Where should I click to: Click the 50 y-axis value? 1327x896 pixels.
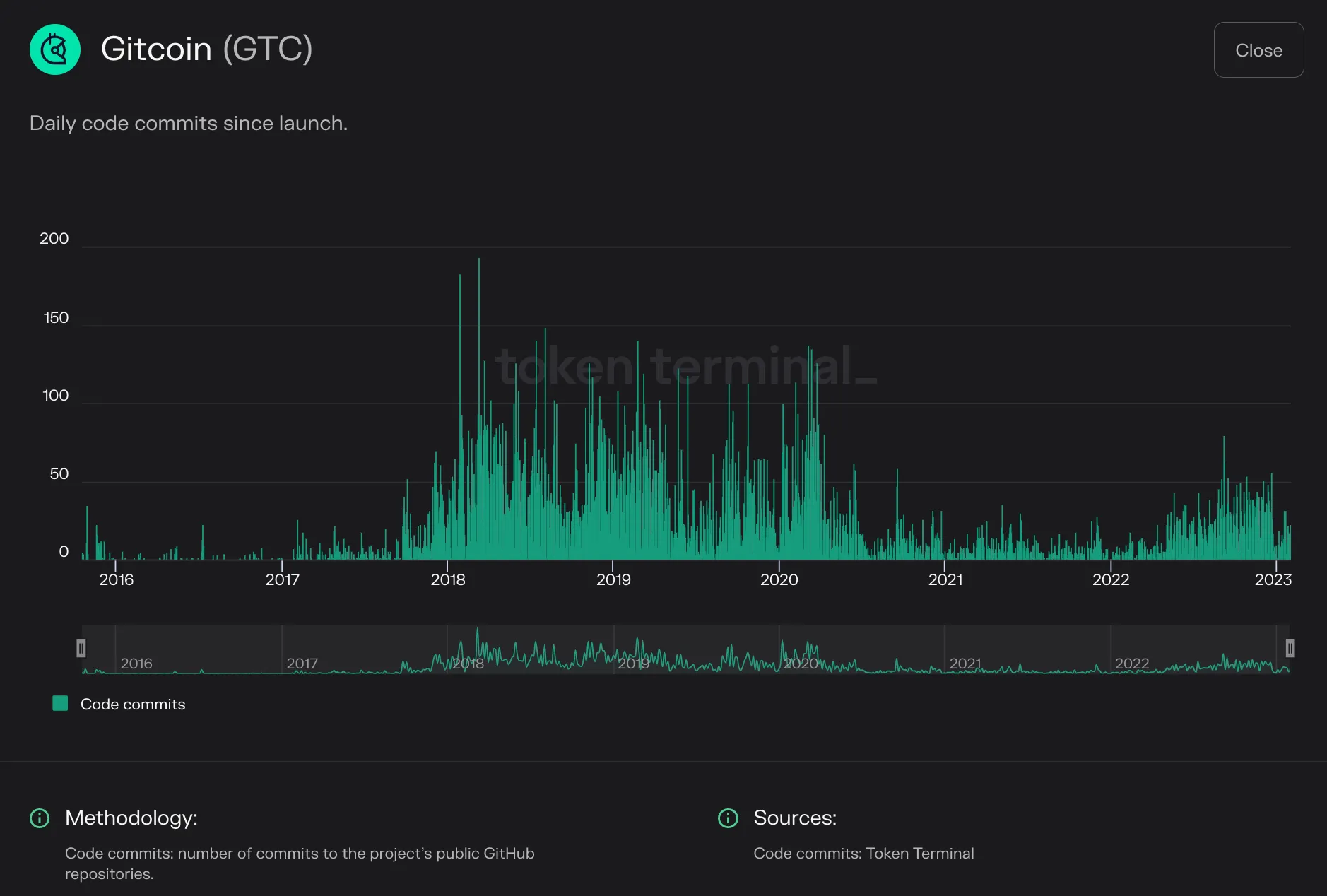coord(59,474)
